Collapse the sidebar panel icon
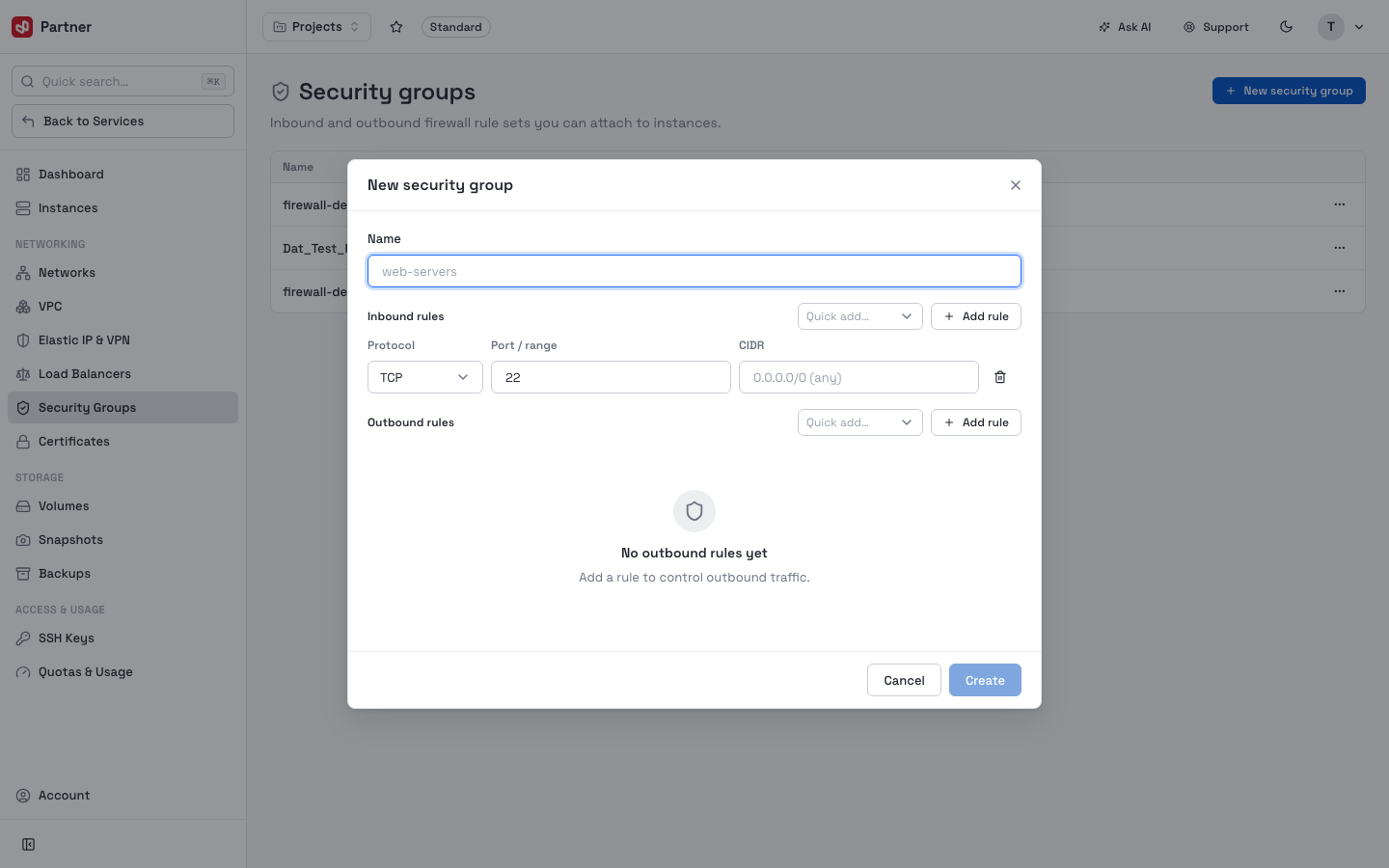The image size is (1389, 868). coord(29,845)
